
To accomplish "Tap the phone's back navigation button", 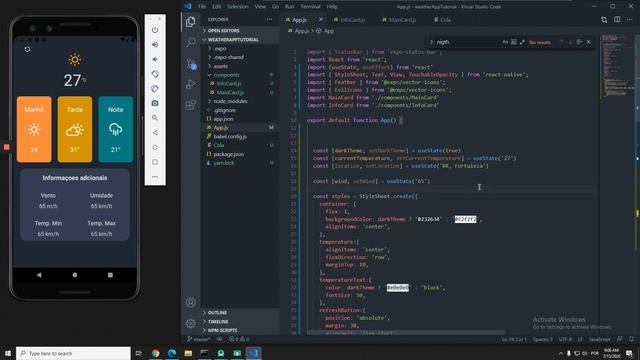I will coord(39,275).
